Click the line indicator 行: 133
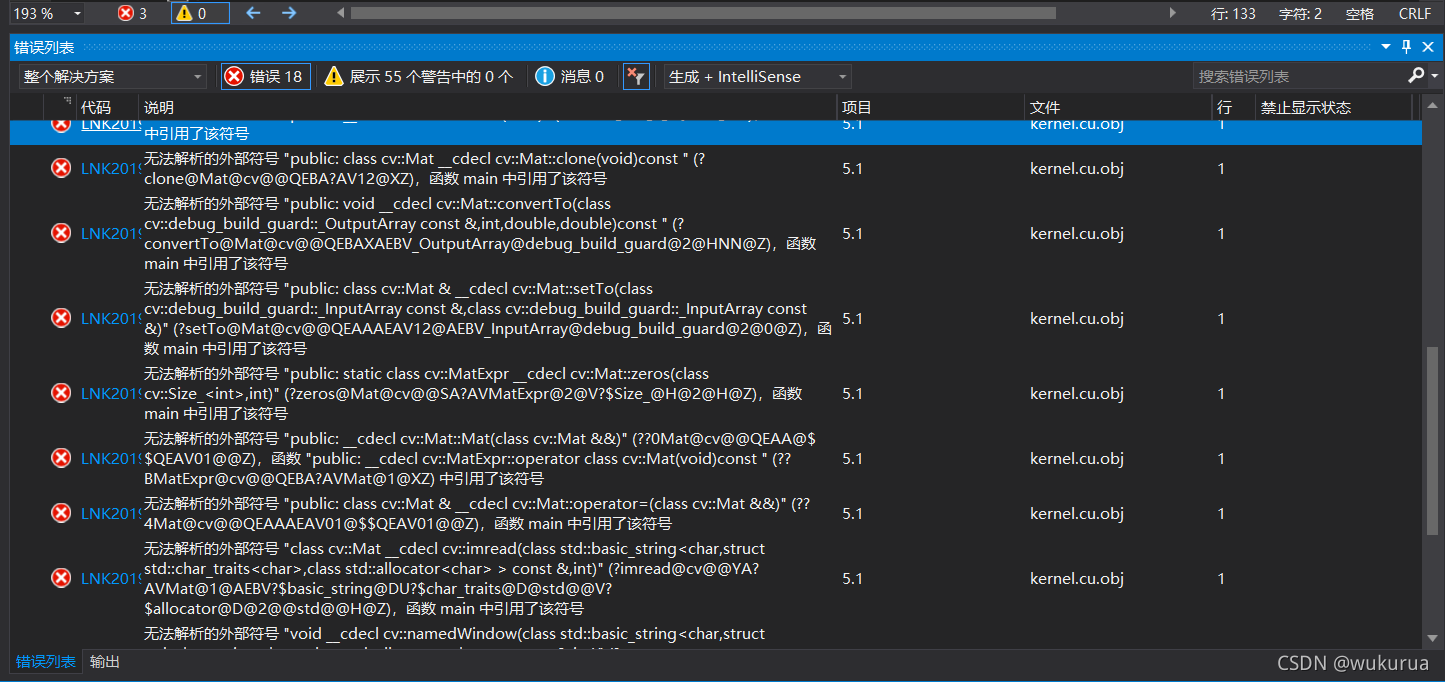Viewport: 1445px width, 682px height. click(x=1233, y=13)
